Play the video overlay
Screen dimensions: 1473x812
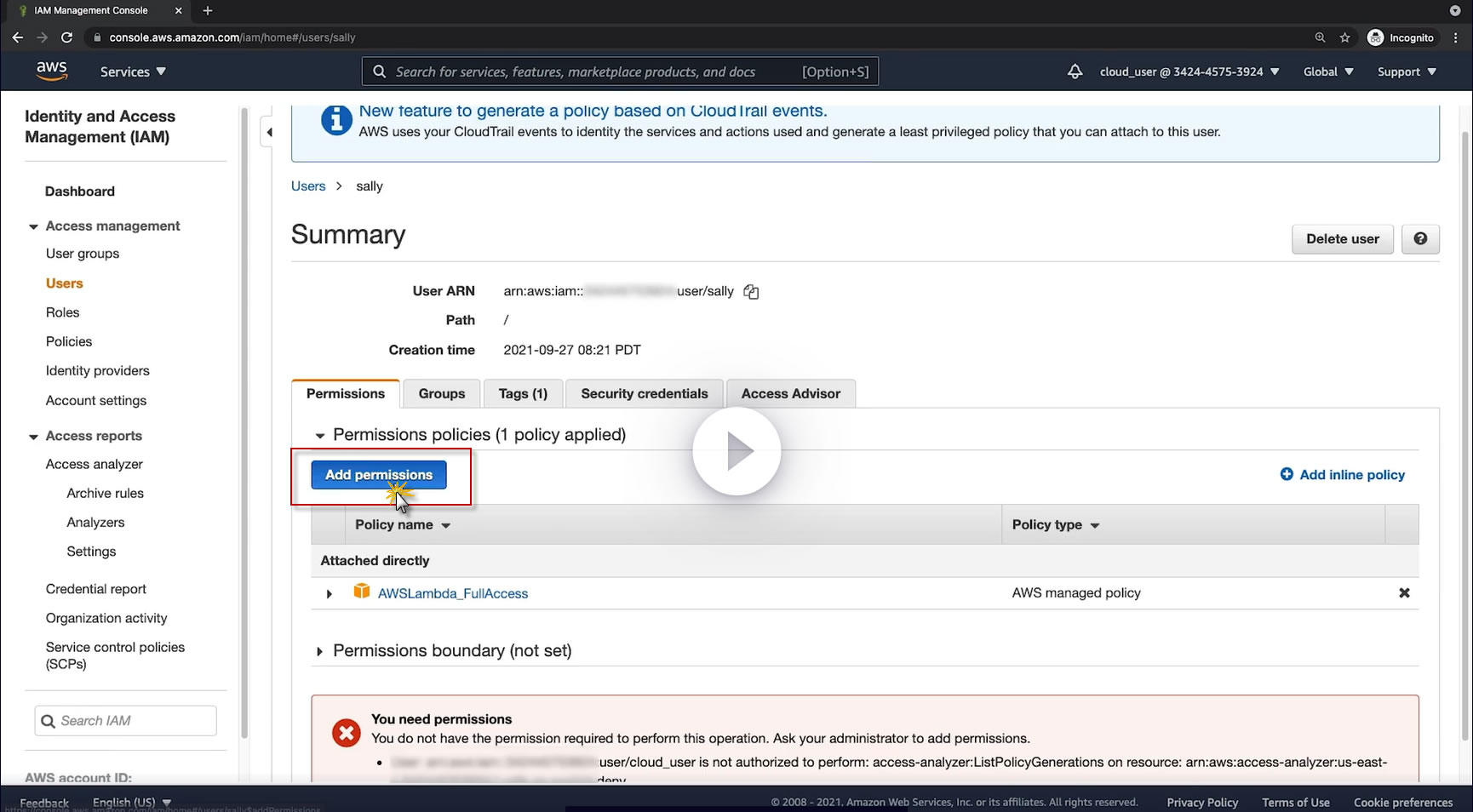coord(736,451)
